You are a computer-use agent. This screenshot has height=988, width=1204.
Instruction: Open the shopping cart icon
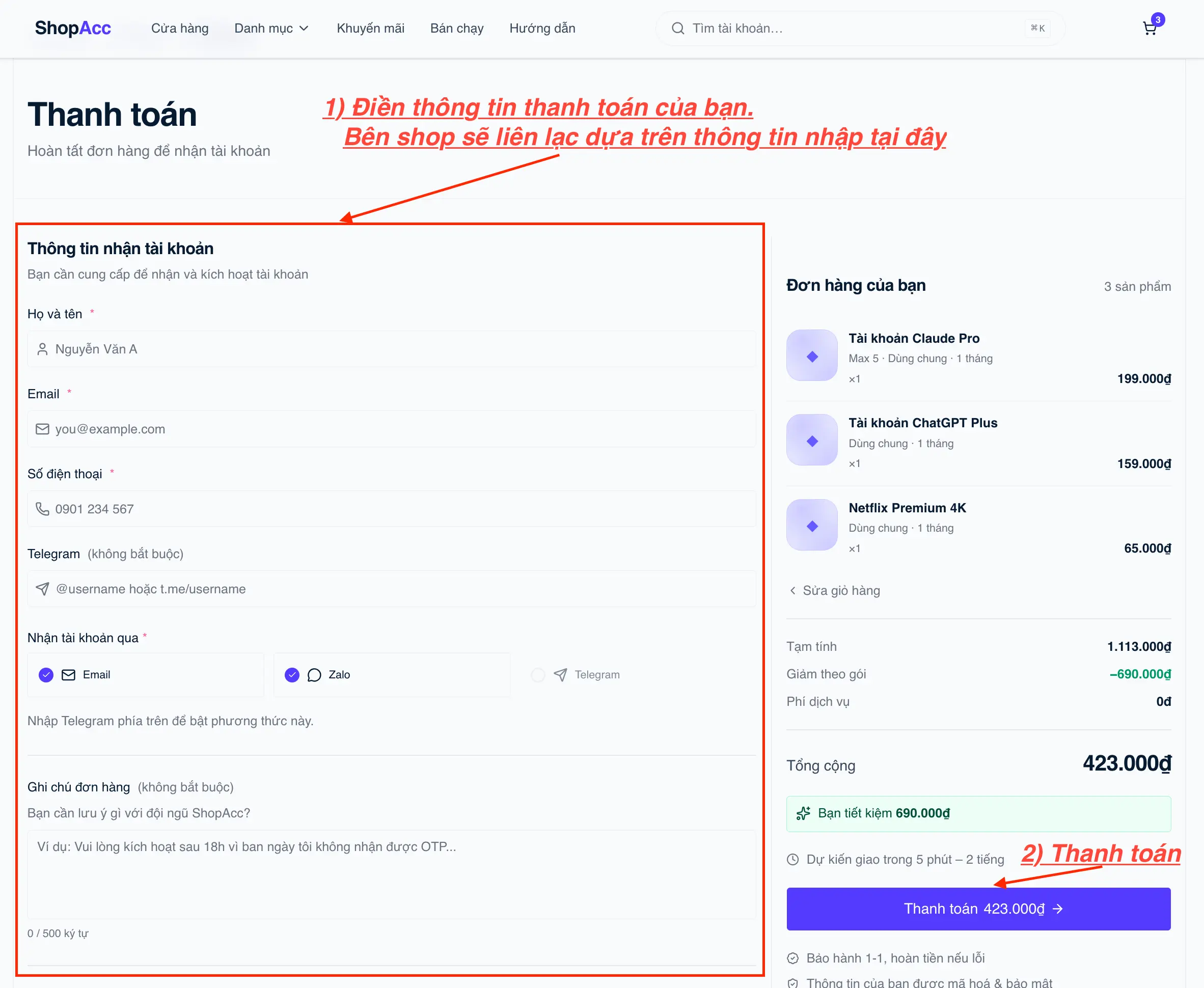(x=1150, y=29)
